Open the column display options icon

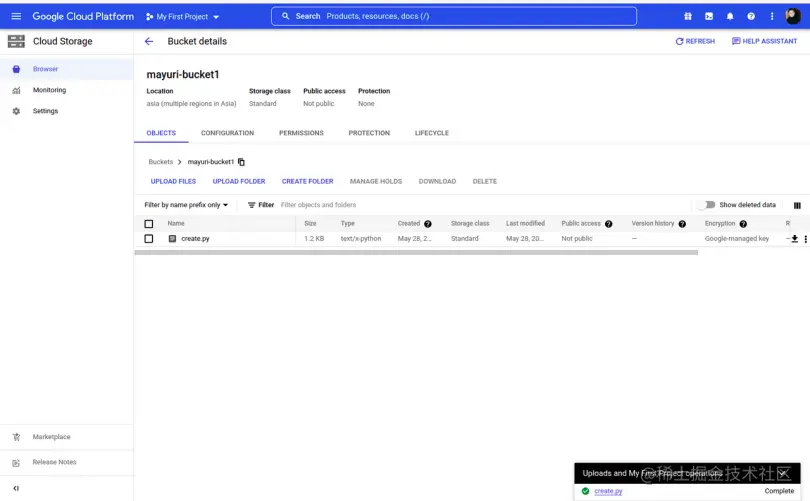click(x=797, y=206)
